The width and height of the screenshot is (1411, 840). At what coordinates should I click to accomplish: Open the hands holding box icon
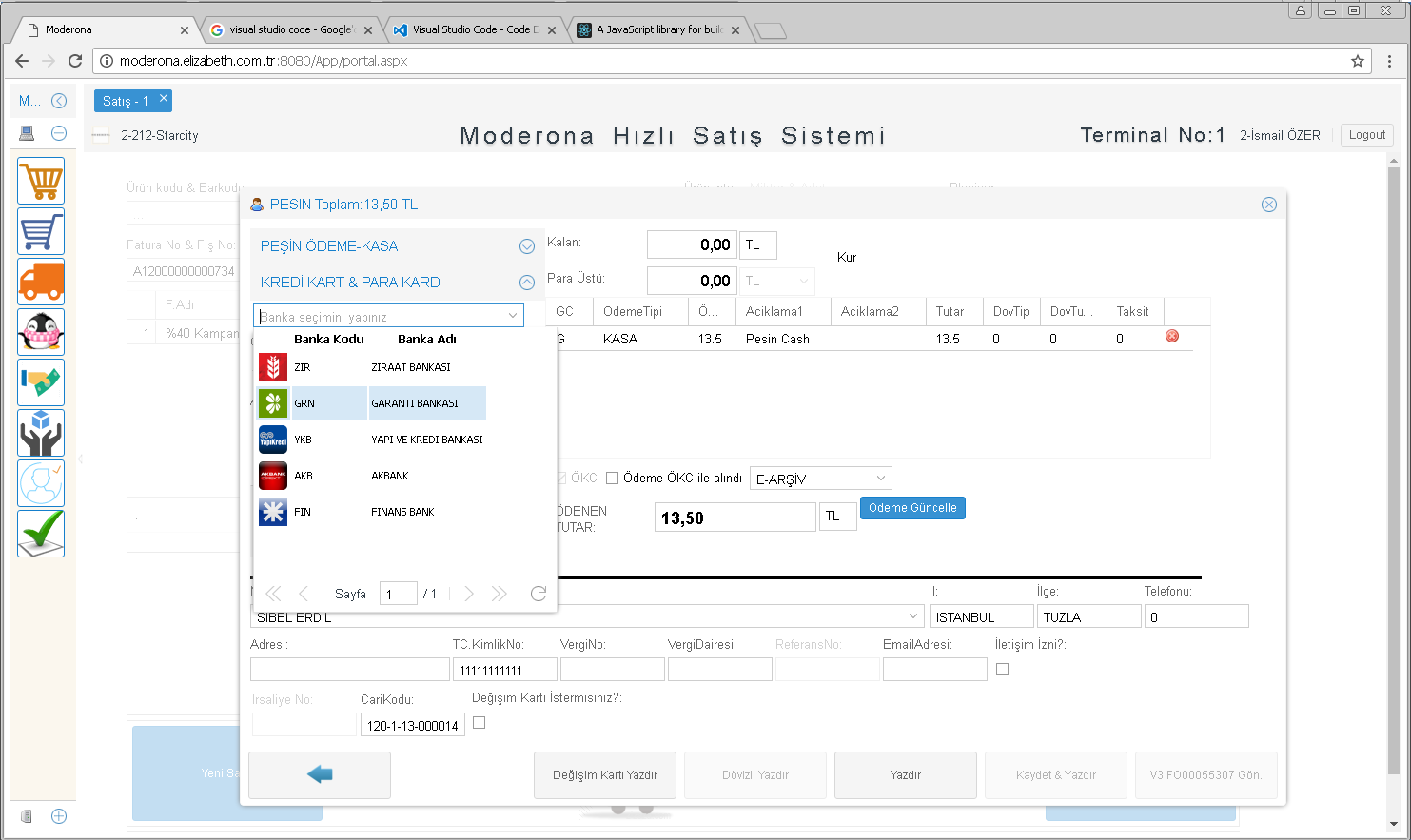coord(41,433)
